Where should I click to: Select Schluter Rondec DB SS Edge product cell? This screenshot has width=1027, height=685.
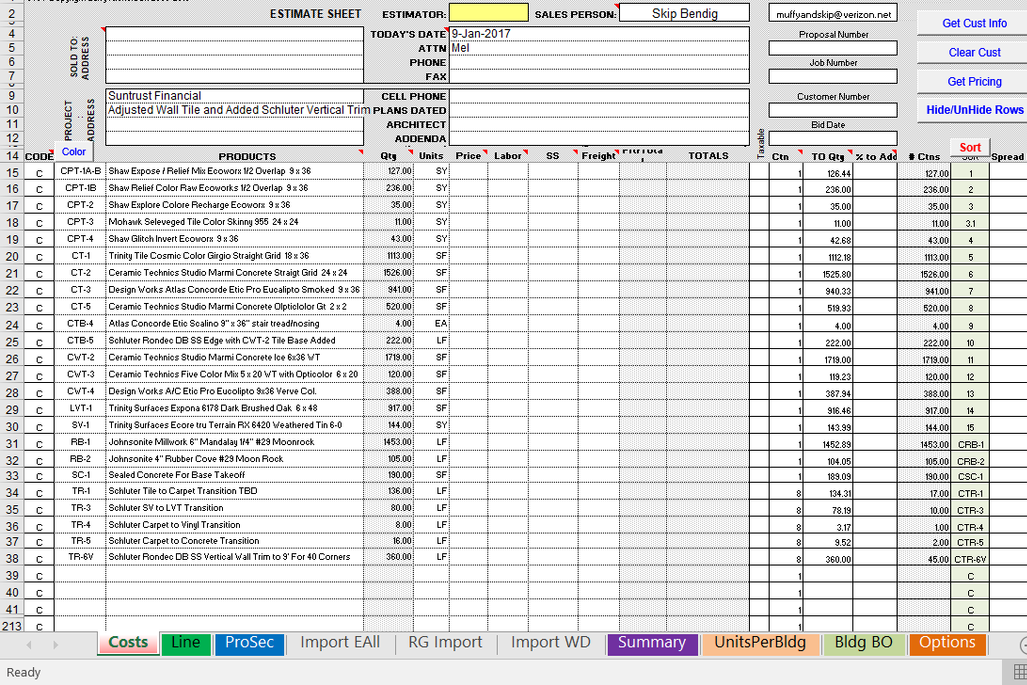pos(234,341)
